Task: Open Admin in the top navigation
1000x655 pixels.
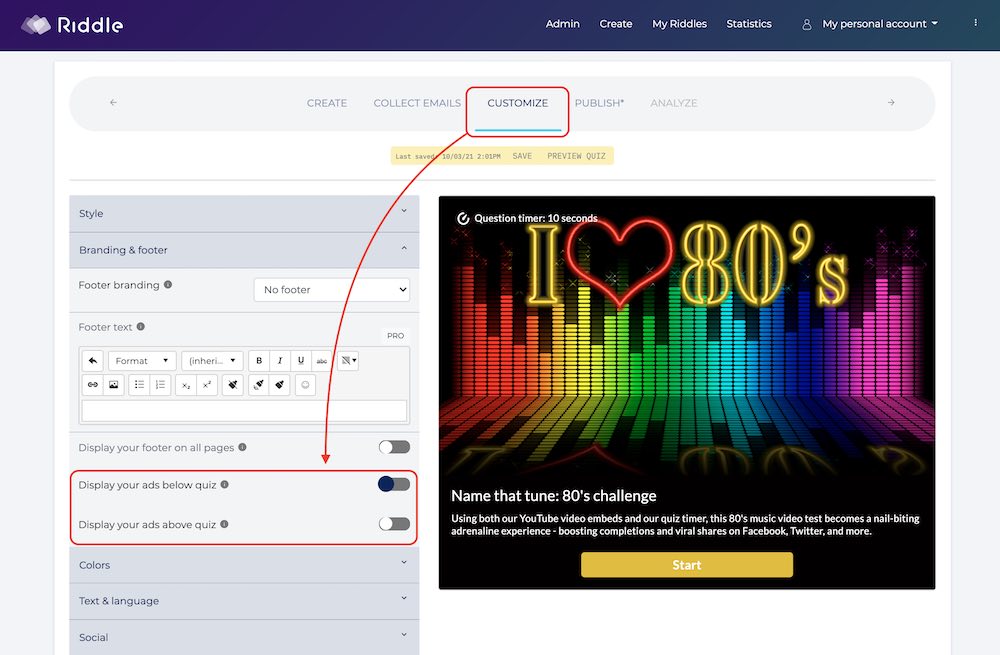Action: tap(562, 24)
